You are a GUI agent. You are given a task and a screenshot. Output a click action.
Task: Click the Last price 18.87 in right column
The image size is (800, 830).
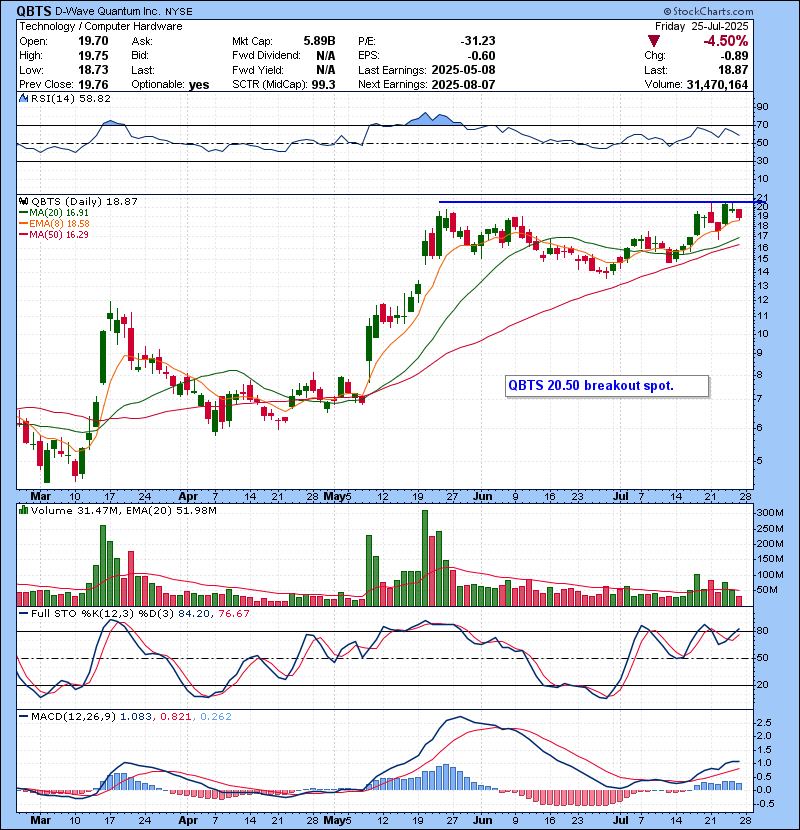[x=733, y=70]
